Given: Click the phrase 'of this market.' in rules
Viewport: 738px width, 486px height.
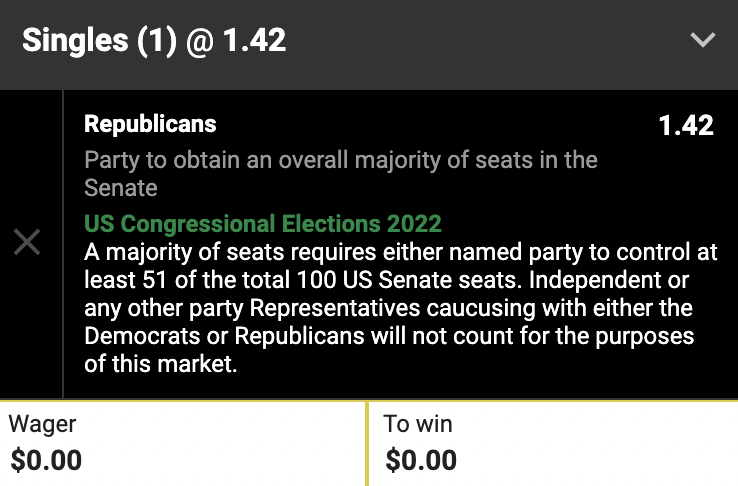Looking at the screenshot, I should (161, 365).
